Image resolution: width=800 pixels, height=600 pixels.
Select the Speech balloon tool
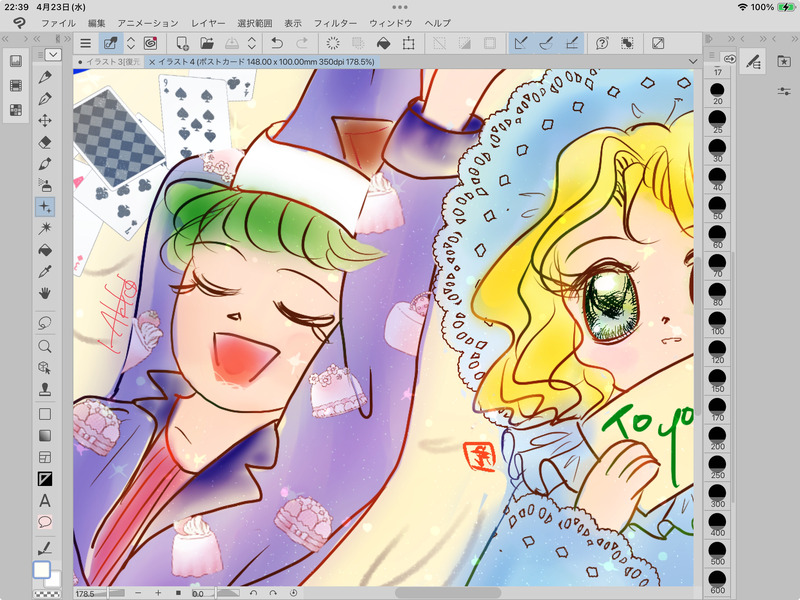tap(45, 521)
